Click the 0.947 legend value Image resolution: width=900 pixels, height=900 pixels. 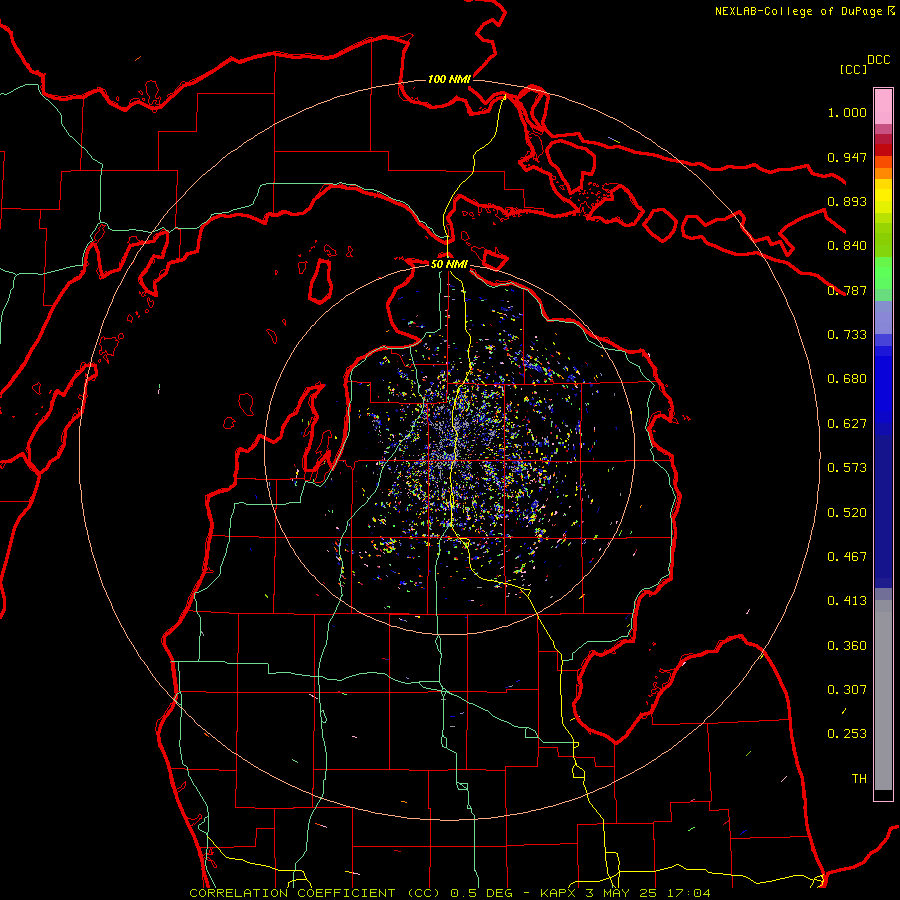847,157
